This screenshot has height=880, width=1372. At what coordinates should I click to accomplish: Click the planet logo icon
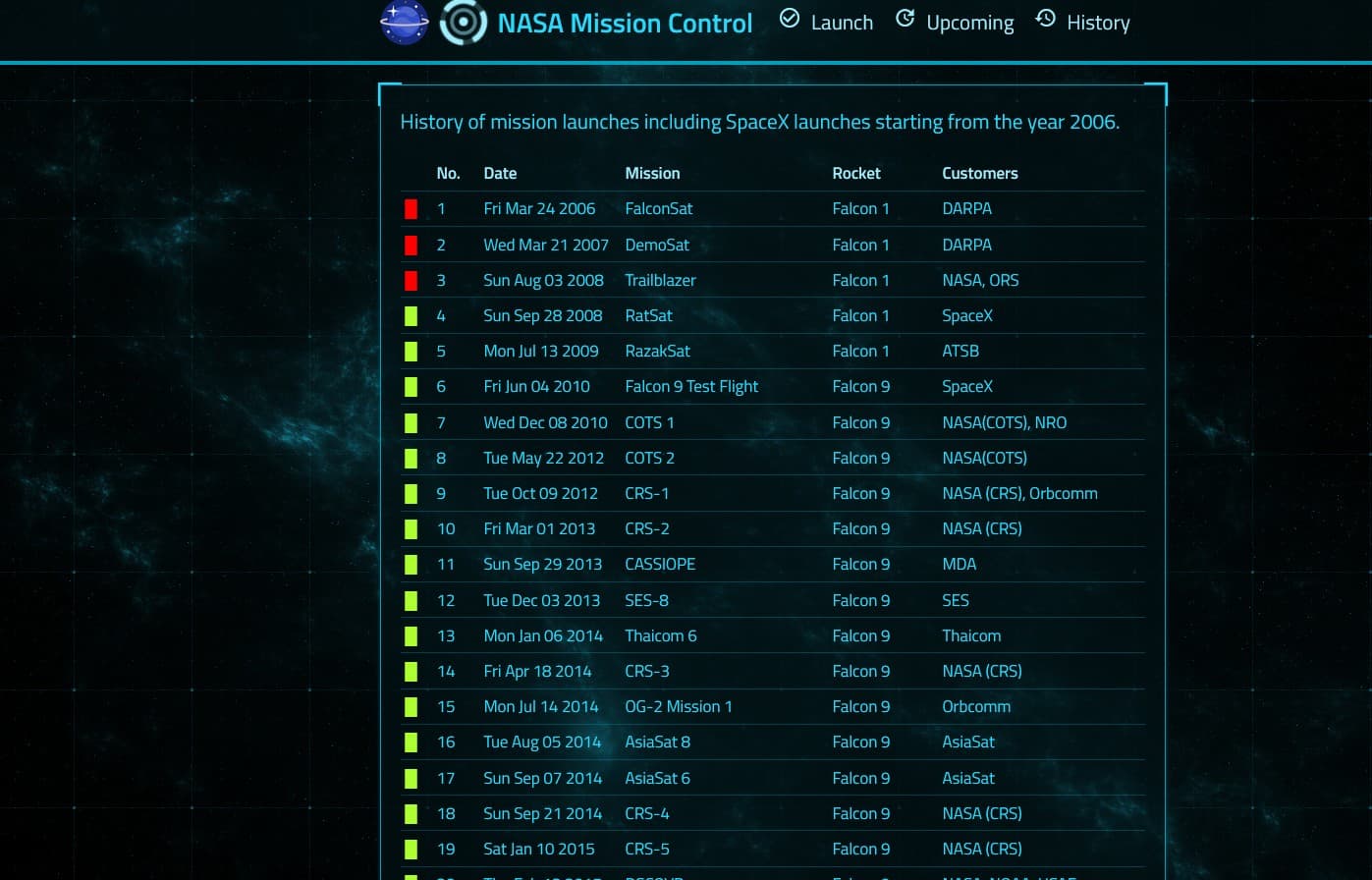(x=405, y=23)
